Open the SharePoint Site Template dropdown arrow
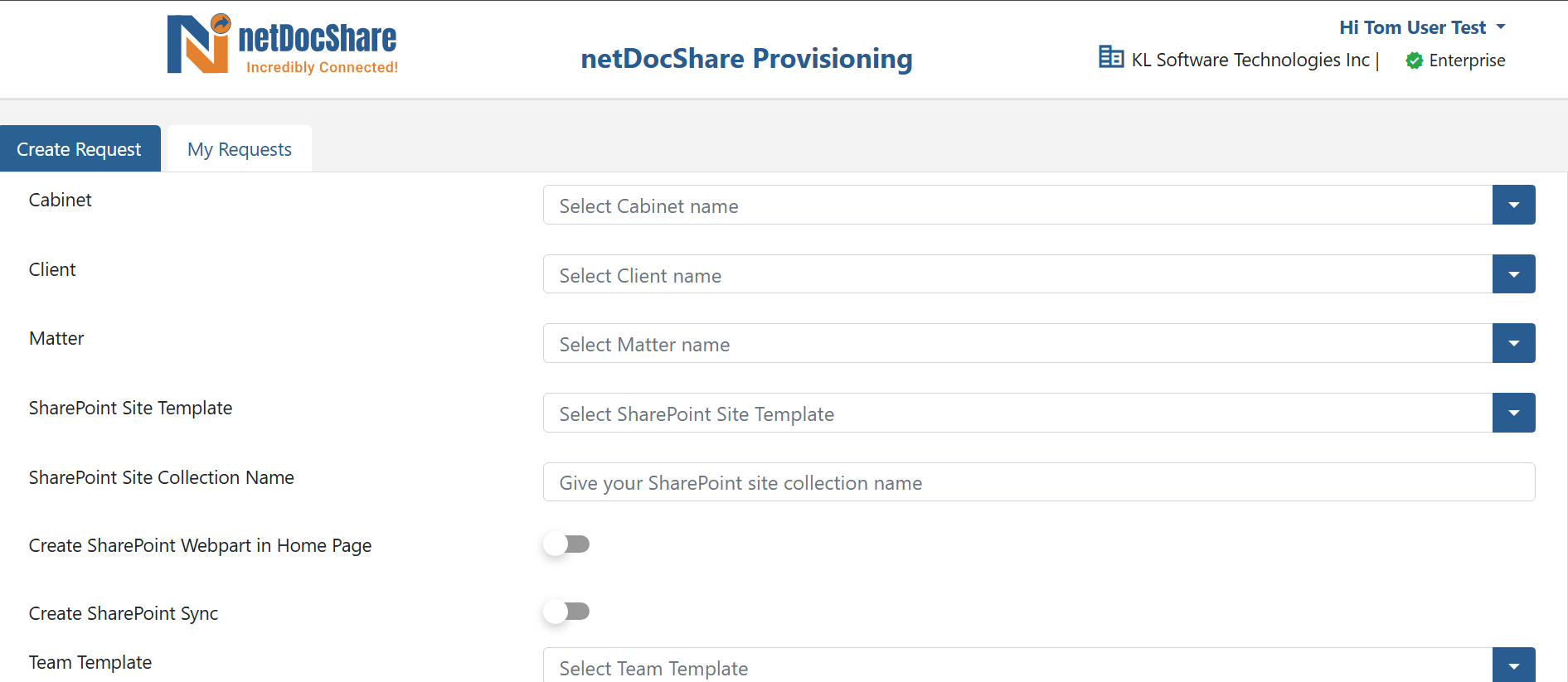The height and width of the screenshot is (682, 1568). (1514, 413)
